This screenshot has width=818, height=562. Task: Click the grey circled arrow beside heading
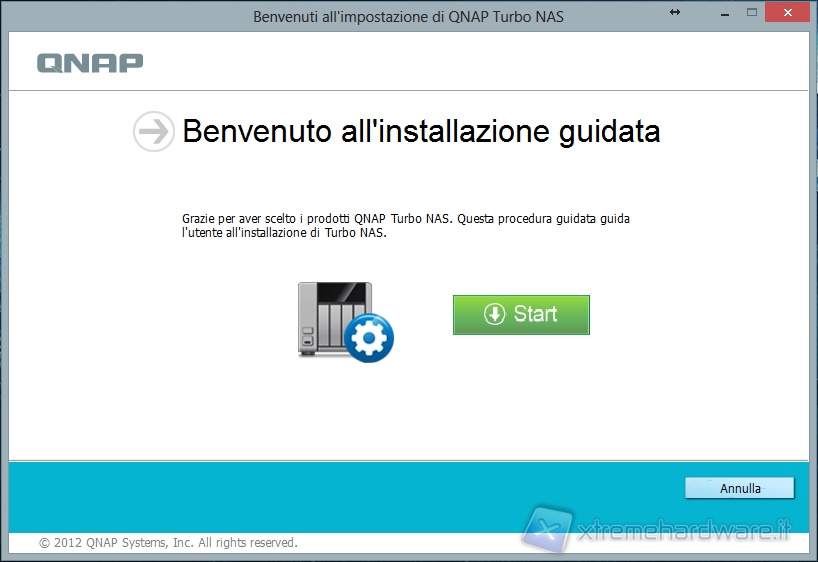point(153,132)
